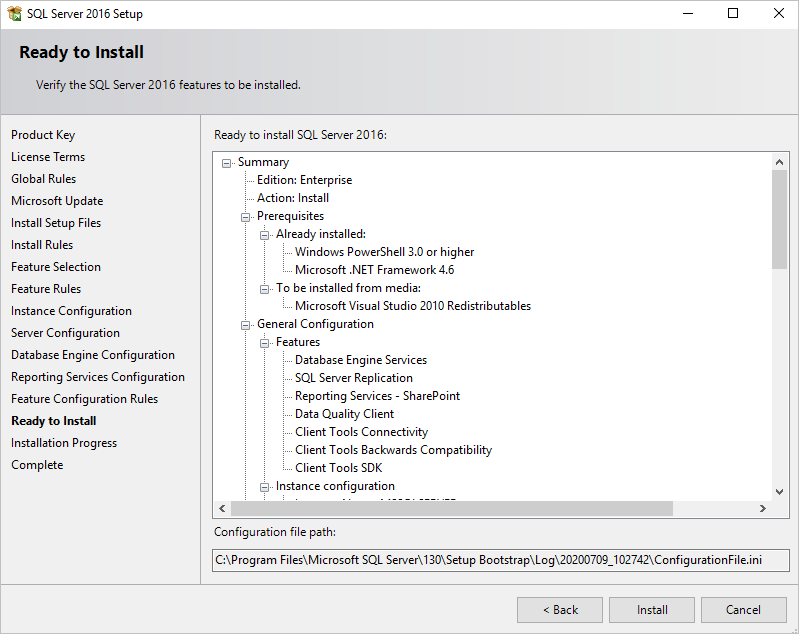Select the Complete step
Screen dimensions: 799x634
[37, 465]
